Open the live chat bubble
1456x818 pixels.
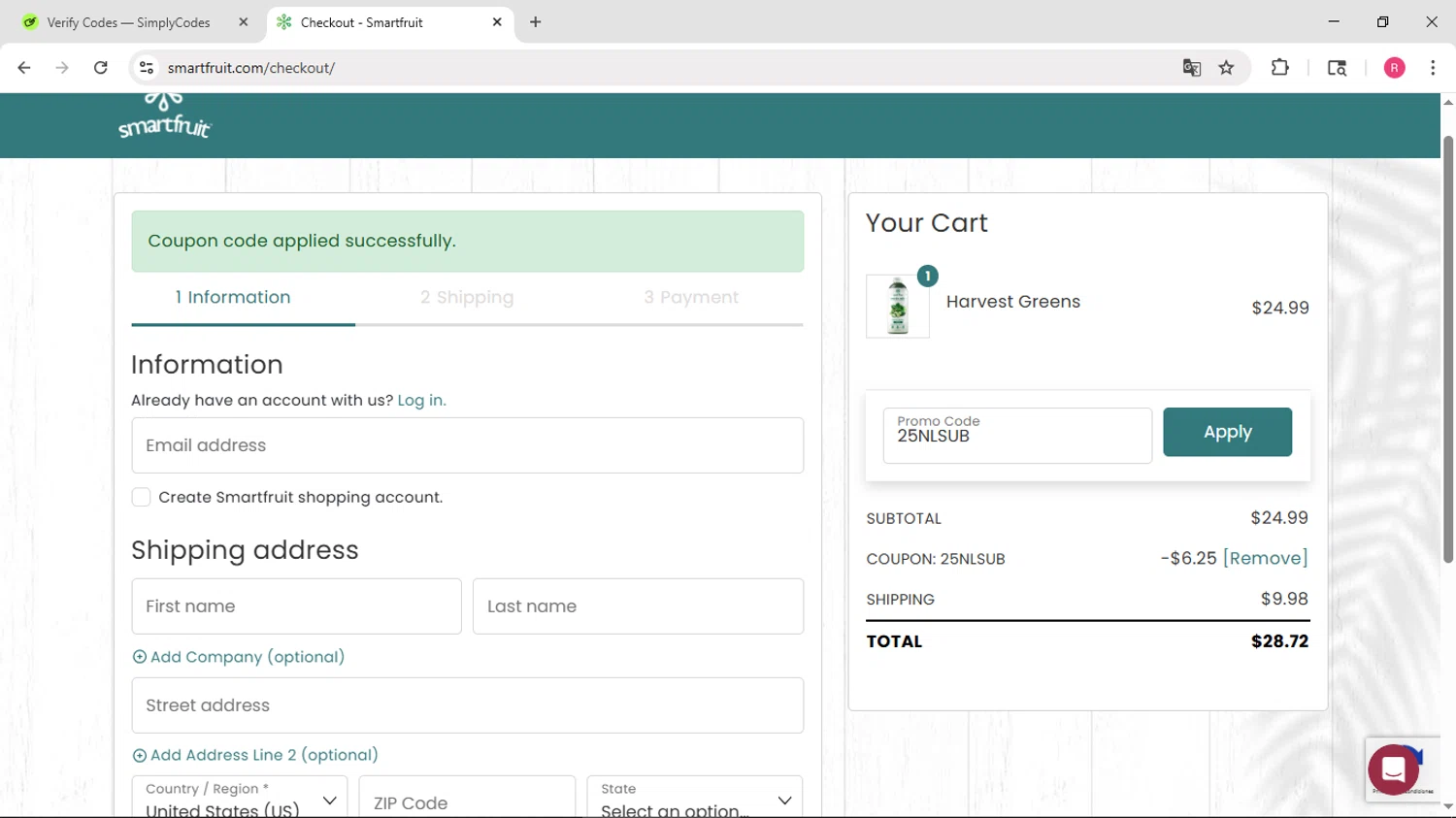coord(1393,769)
